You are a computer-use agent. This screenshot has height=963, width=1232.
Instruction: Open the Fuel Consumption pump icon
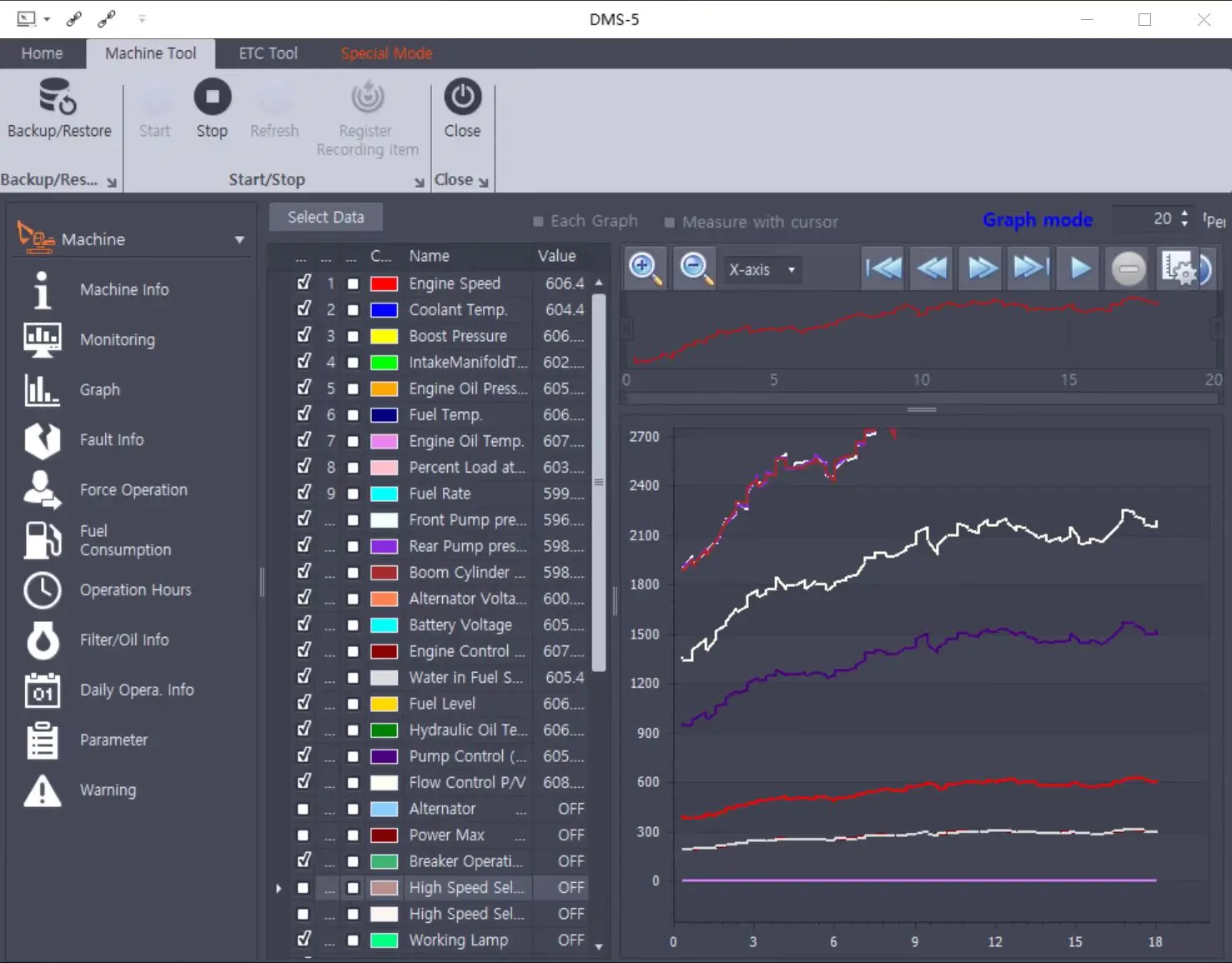tap(42, 540)
